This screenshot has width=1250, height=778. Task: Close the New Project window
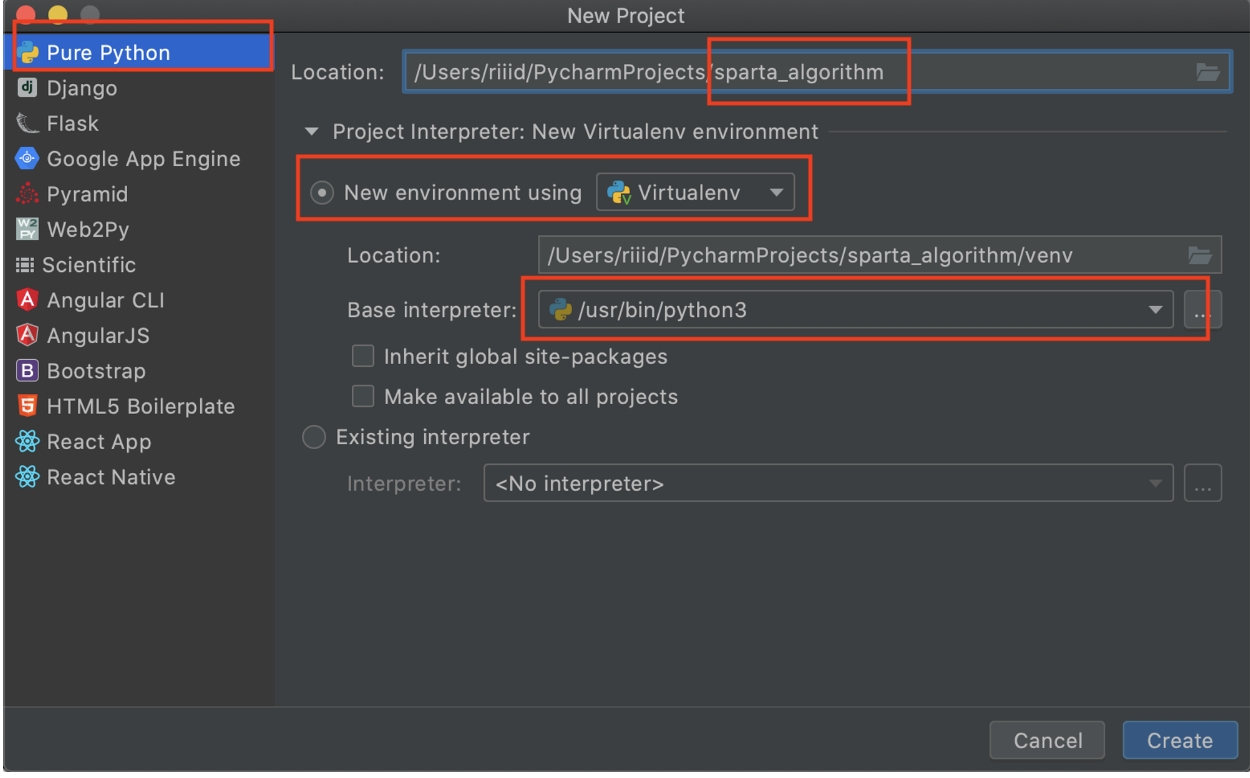pyautogui.click(x=25, y=14)
